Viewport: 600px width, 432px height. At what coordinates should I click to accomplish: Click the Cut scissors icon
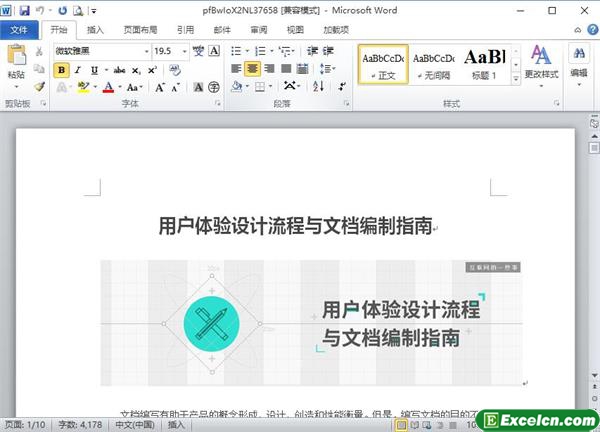coord(39,51)
